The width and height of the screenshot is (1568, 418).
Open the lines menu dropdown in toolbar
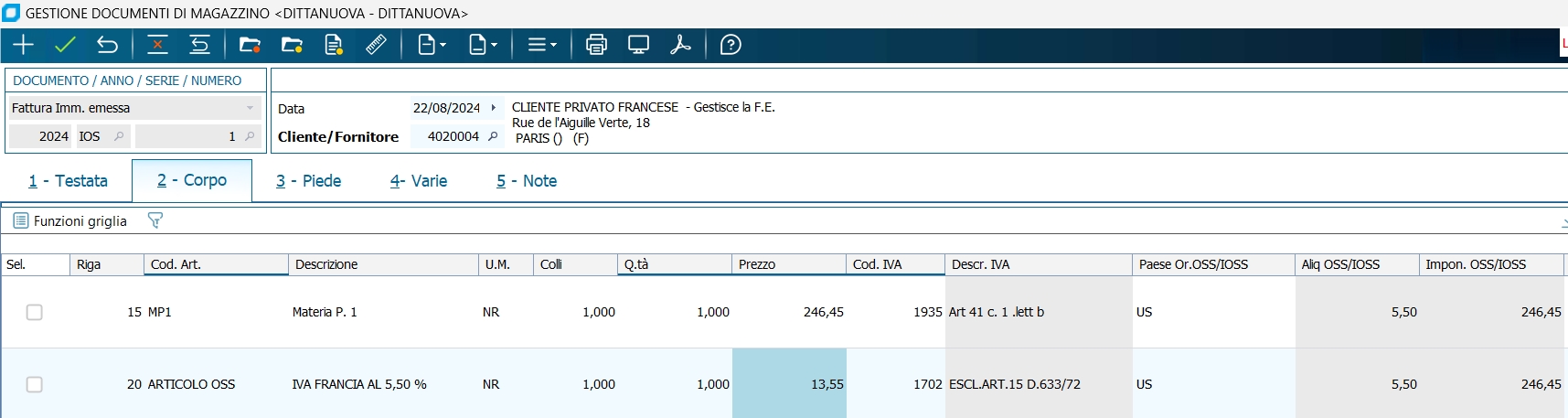[x=542, y=45]
